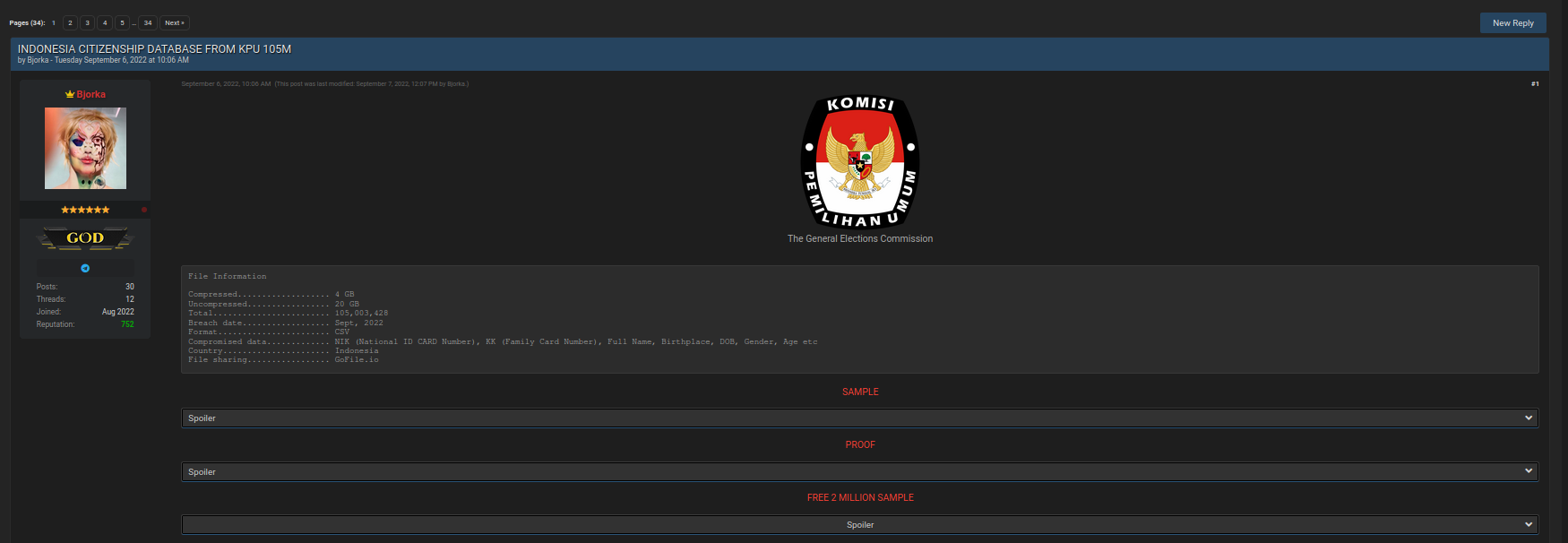Select current page 1 in pagination
This screenshot has width=1568, height=543.
click(x=54, y=23)
